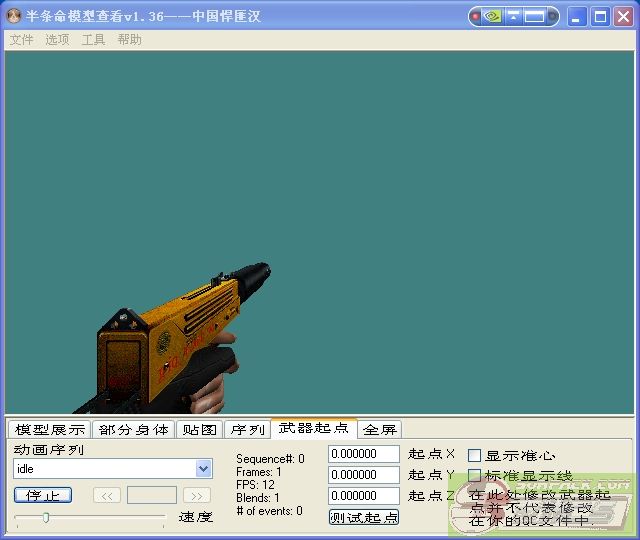Open the 动画序列 idle dropdown
The image size is (640, 540).
[203, 468]
